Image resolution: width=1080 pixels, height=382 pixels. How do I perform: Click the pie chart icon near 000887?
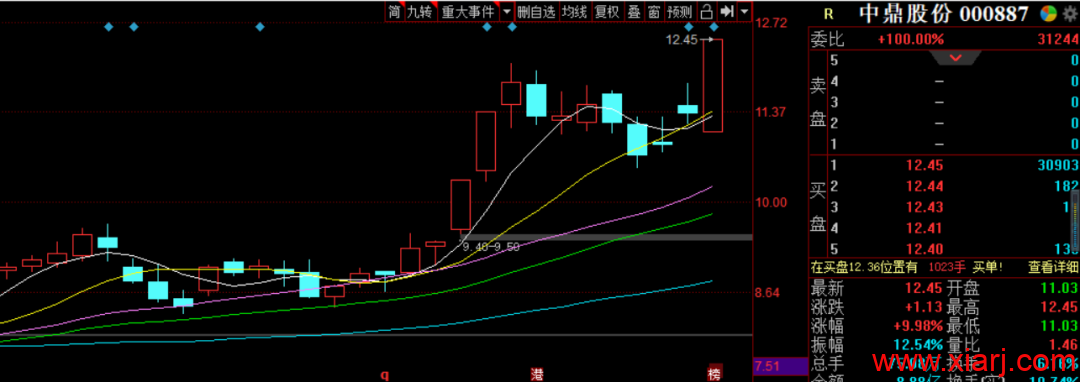coord(1048,14)
